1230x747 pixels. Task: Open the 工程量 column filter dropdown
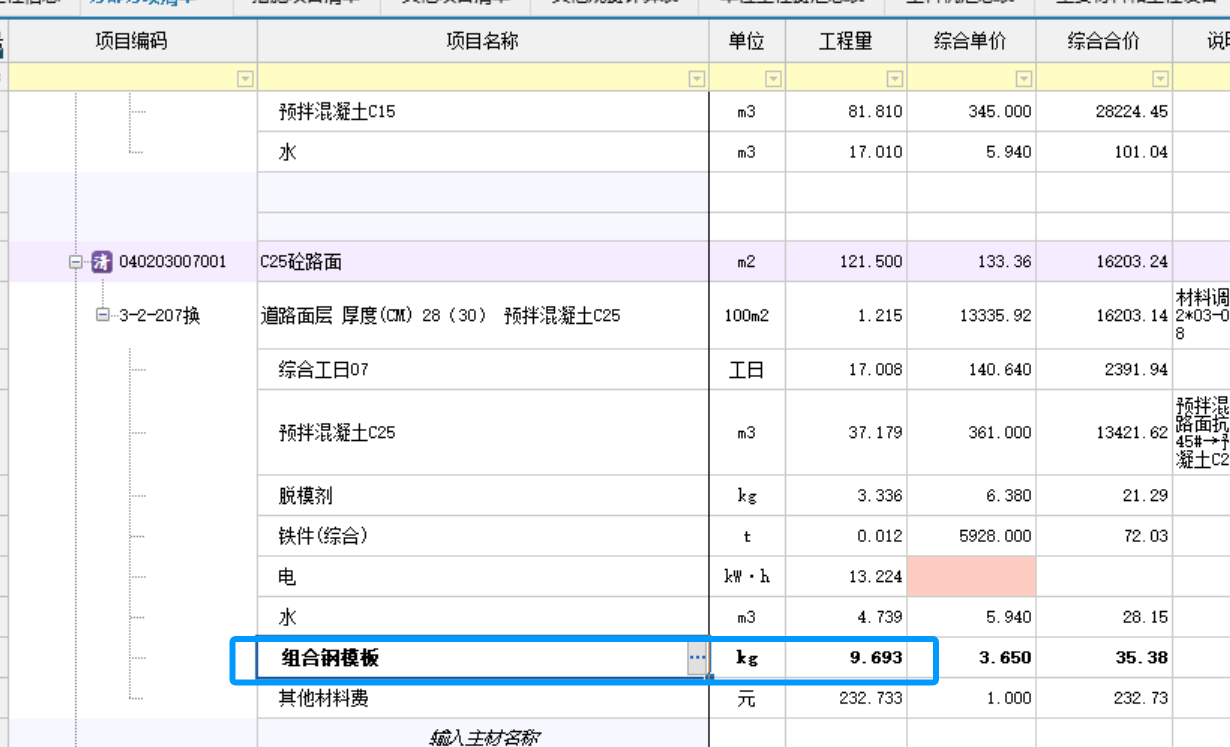pyautogui.click(x=894, y=78)
